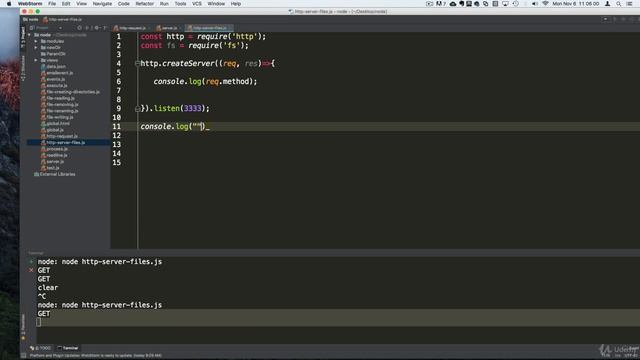Toggle the Project tool window side tab

[23, 38]
